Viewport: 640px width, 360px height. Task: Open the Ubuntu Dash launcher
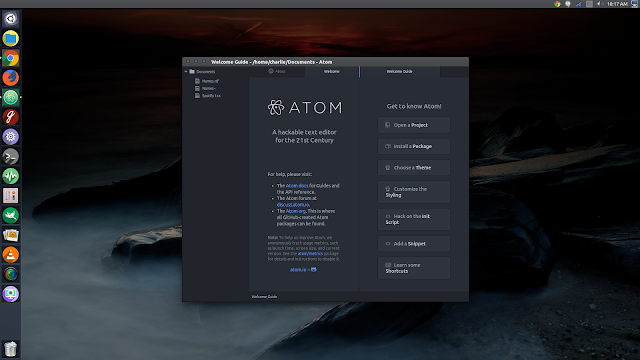click(11, 19)
